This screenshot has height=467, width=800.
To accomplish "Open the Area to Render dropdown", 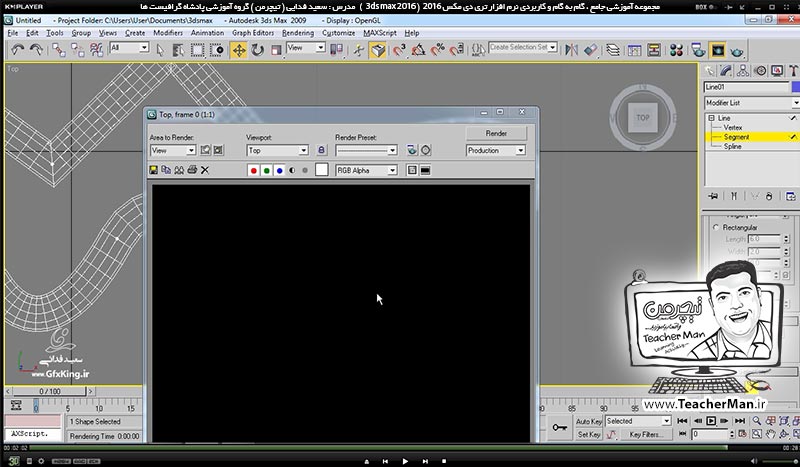I will point(173,151).
